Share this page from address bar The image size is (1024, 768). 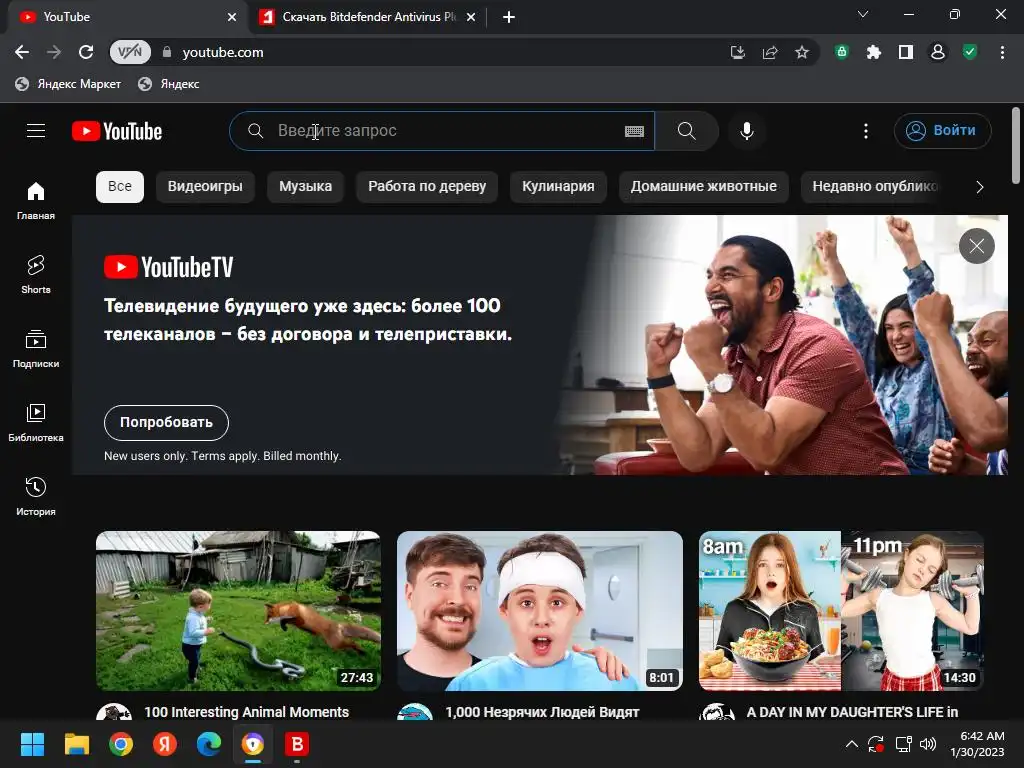click(x=770, y=52)
